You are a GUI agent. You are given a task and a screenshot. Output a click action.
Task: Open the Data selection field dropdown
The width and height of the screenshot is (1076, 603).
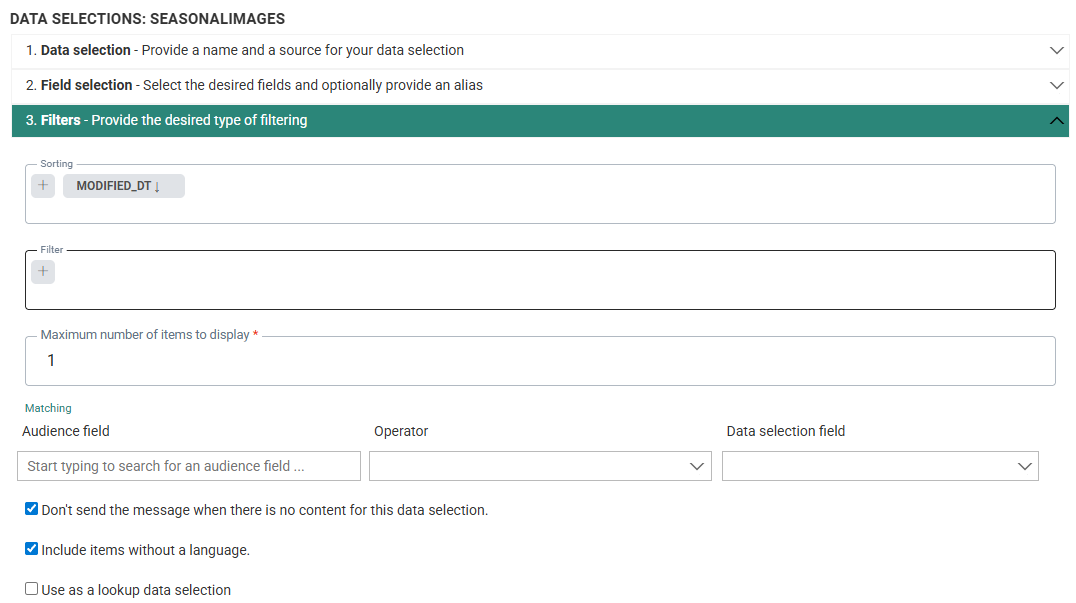pyautogui.click(x=880, y=466)
